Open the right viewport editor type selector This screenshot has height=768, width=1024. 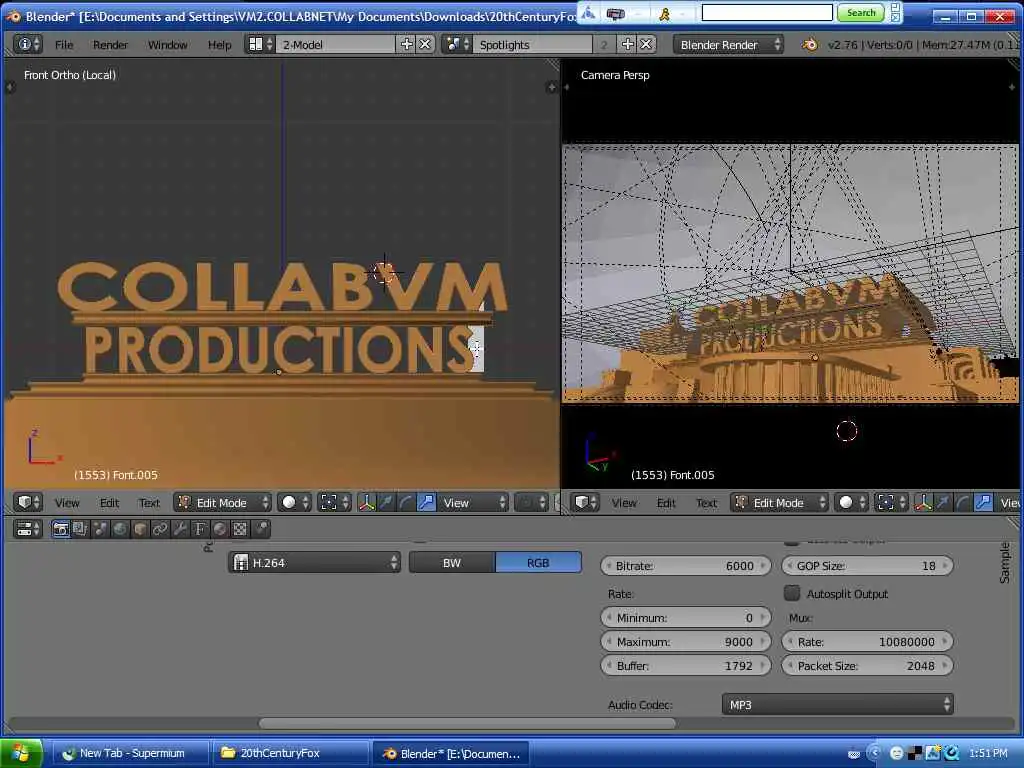coord(585,502)
